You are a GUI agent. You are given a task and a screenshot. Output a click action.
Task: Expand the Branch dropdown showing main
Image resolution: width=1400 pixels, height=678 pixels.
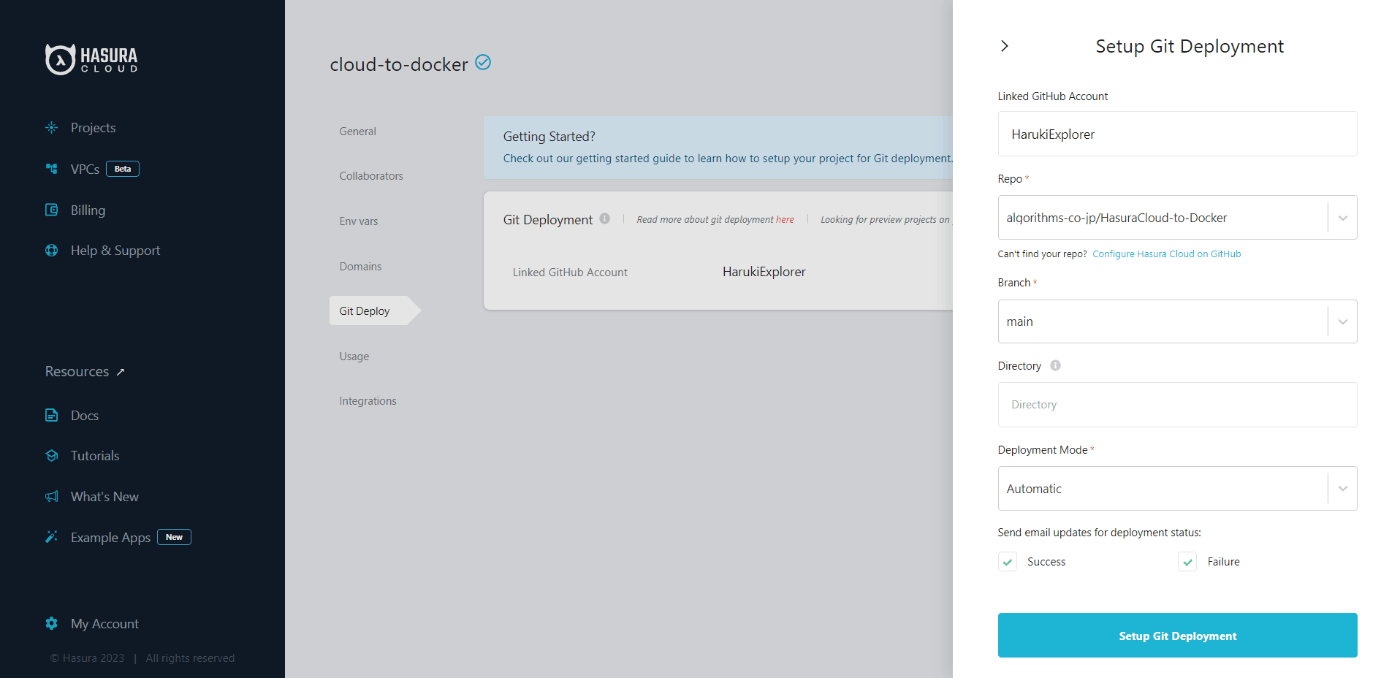click(1178, 321)
